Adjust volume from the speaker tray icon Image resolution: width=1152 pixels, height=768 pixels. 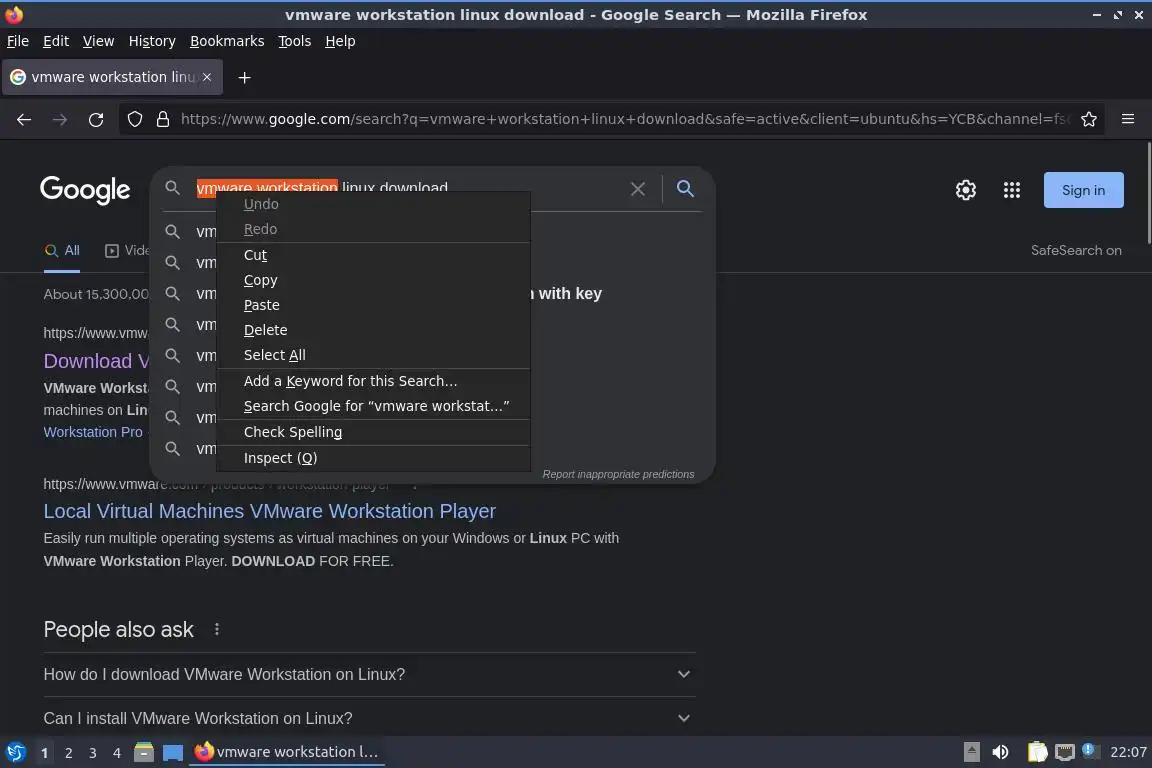[x=1000, y=752]
